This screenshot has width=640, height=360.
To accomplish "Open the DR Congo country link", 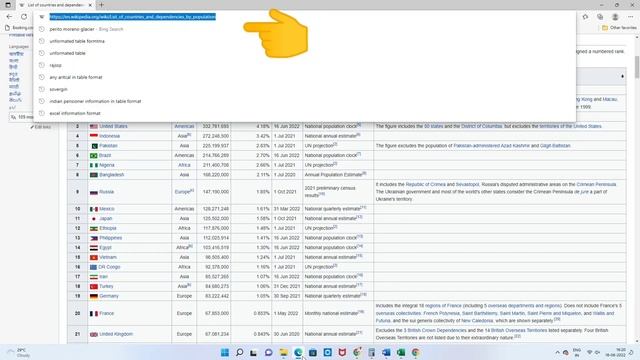I will tap(109, 267).
